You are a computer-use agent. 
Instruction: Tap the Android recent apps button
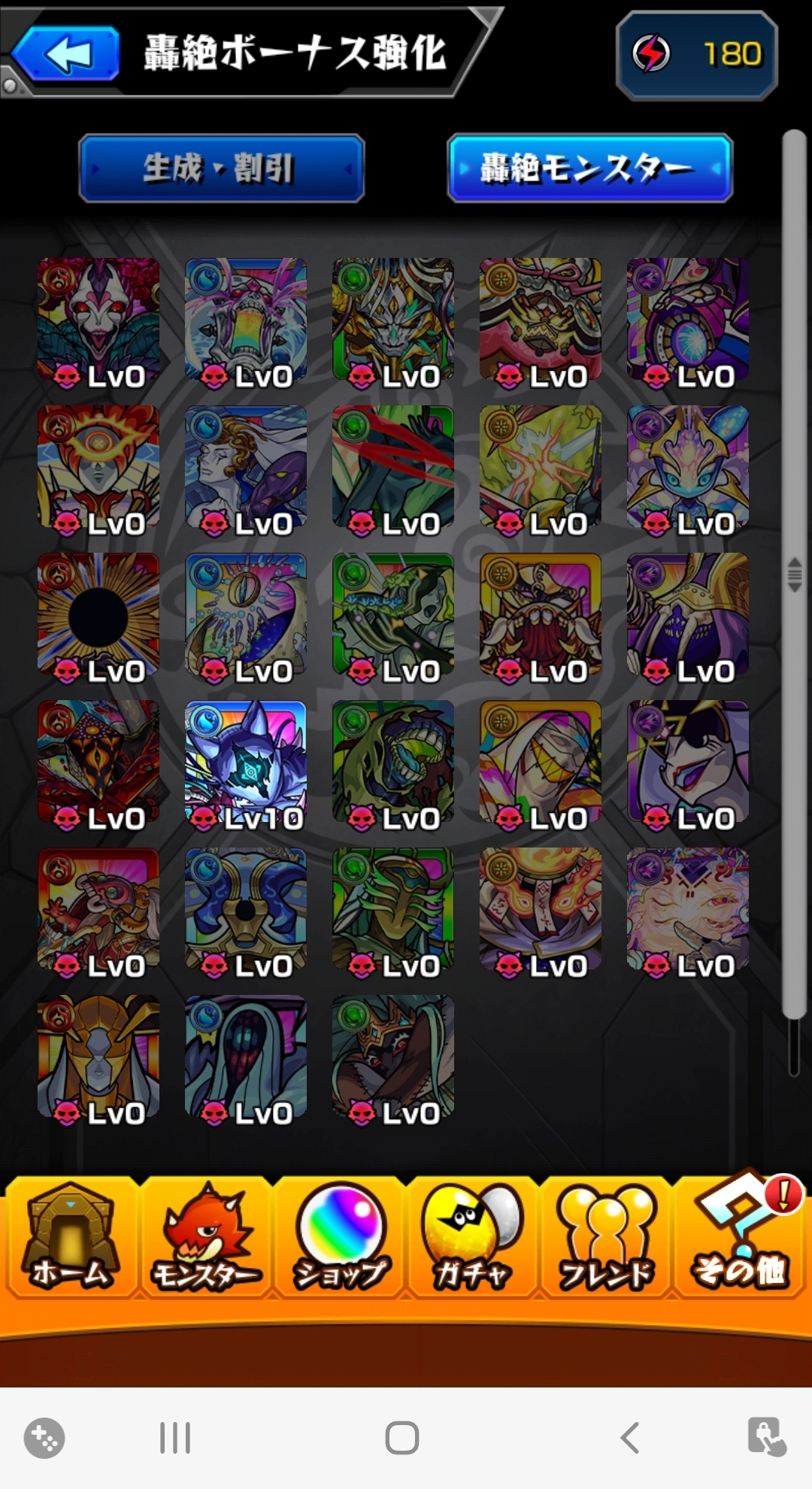click(x=175, y=1438)
